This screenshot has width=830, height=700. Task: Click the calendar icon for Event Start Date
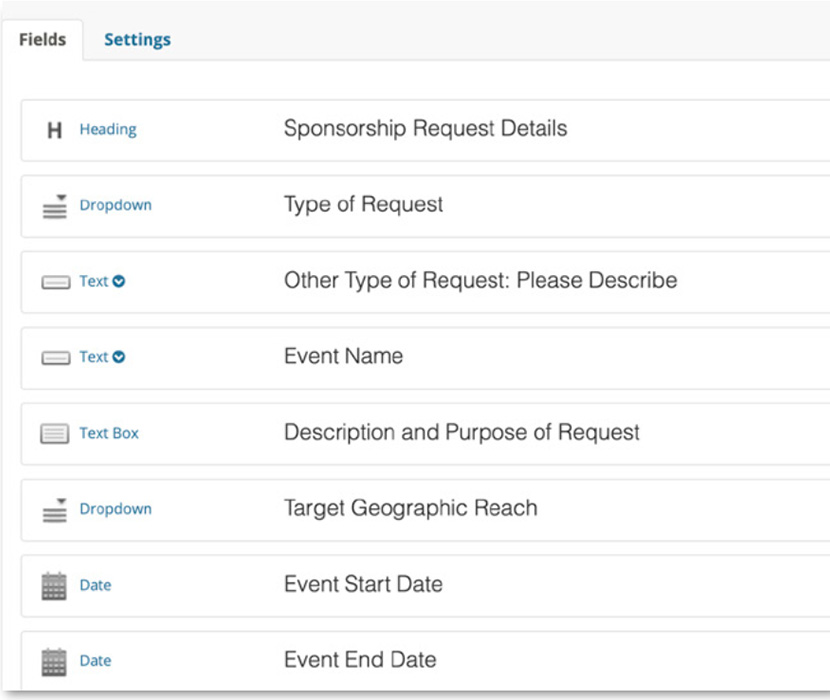pyautogui.click(x=54, y=586)
